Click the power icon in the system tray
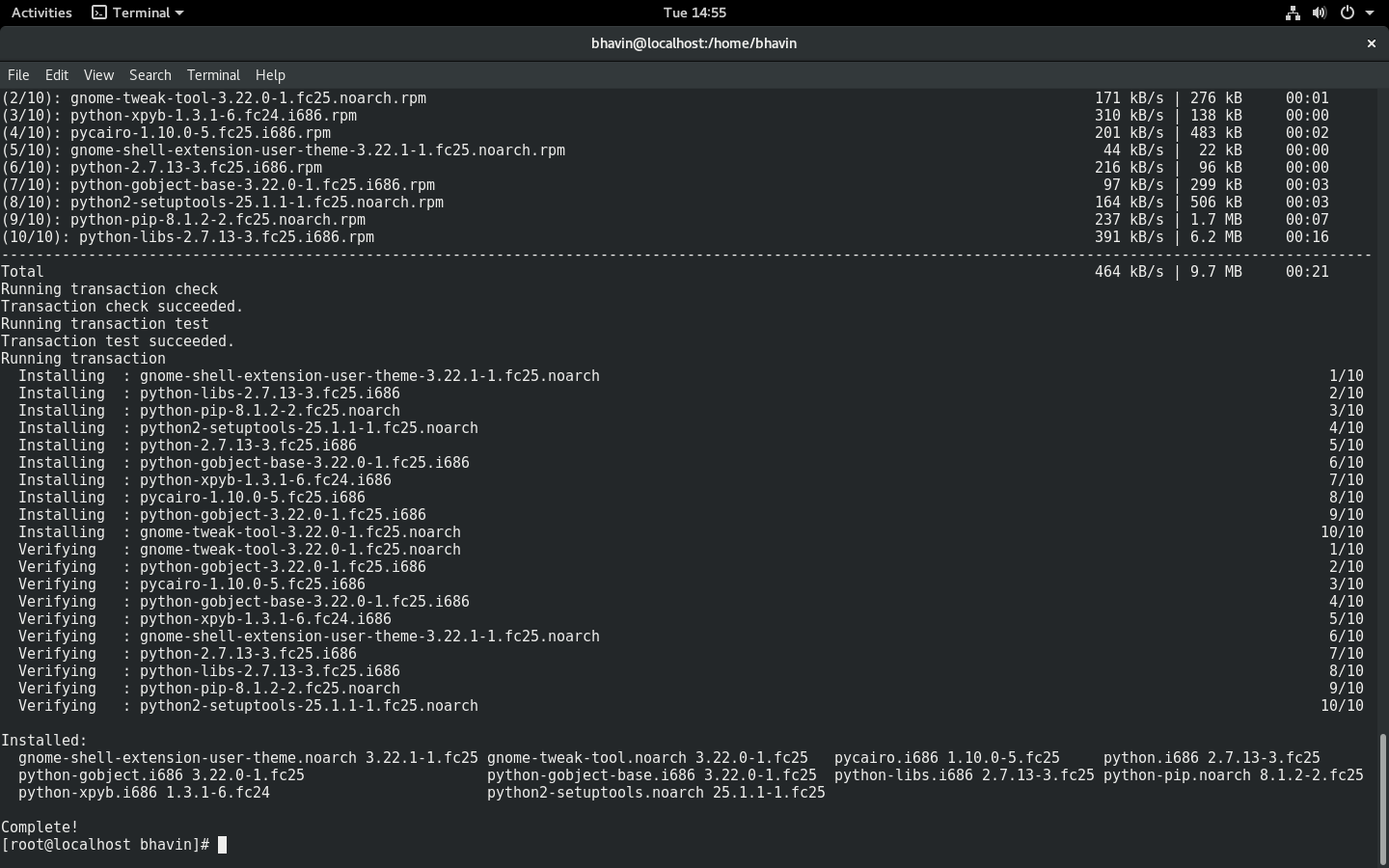Screen dimensions: 1389x868 coord(1347,13)
